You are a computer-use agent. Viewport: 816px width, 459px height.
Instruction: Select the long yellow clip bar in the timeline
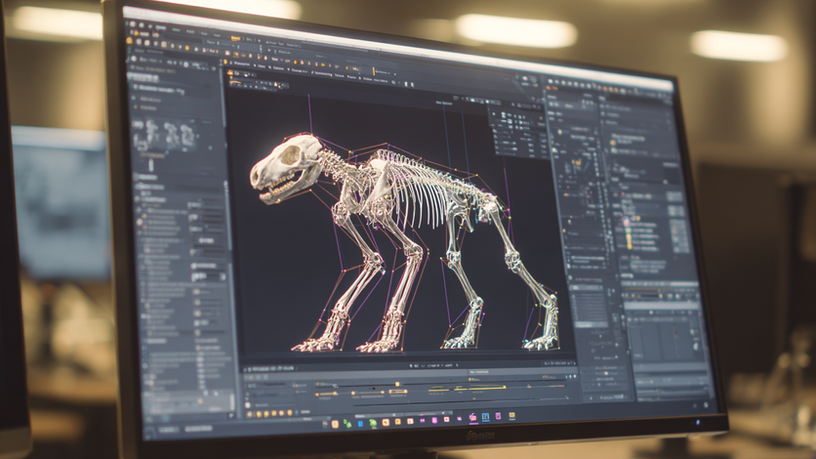[x=487, y=388]
